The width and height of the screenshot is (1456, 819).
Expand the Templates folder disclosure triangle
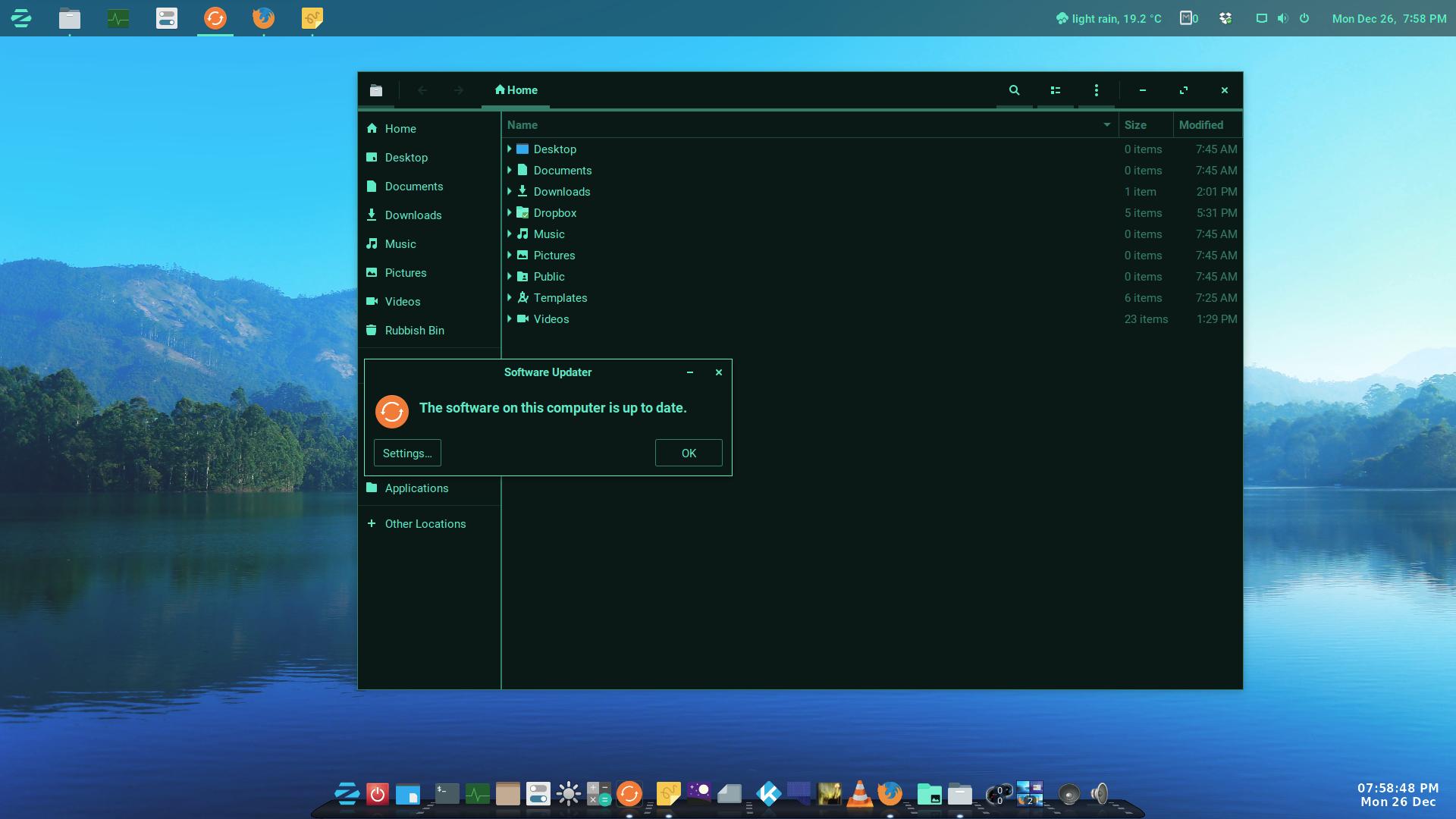510,298
